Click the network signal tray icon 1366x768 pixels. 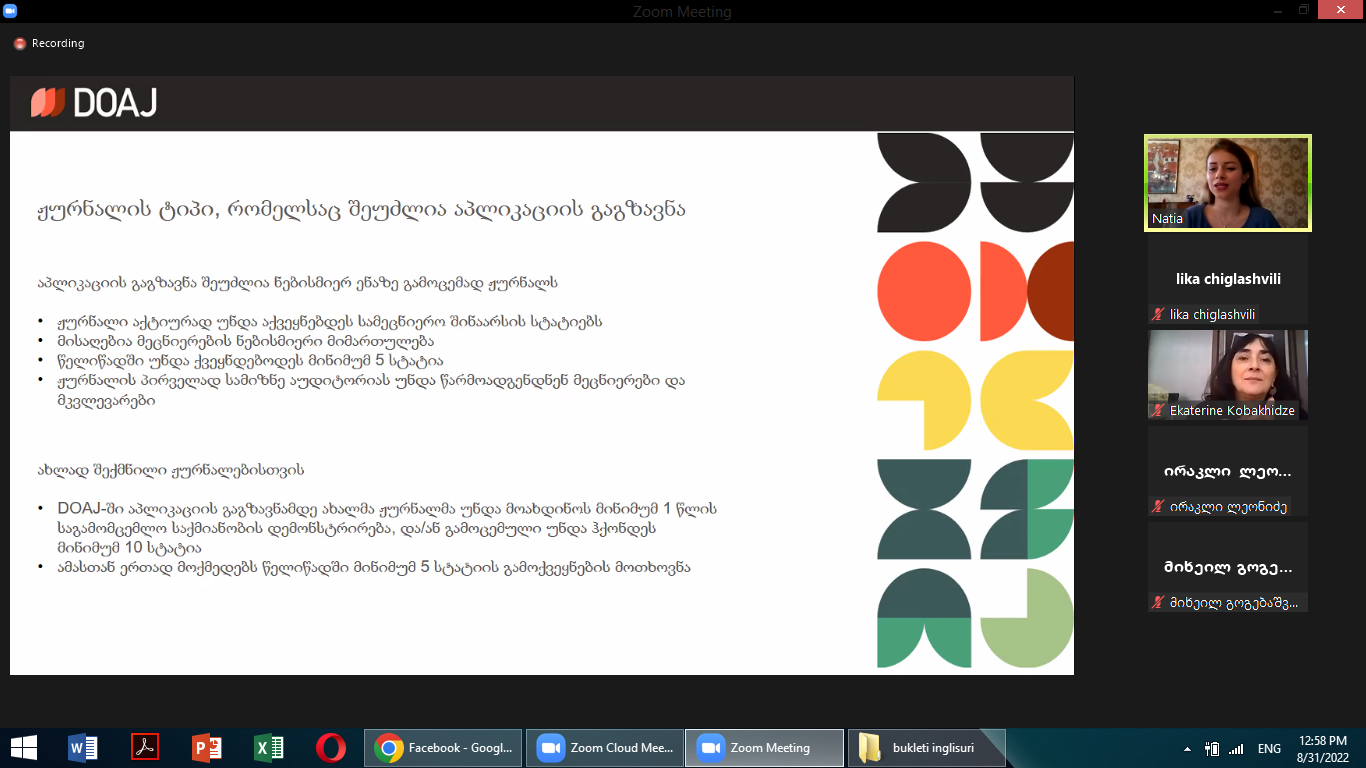pyautogui.click(x=1236, y=748)
